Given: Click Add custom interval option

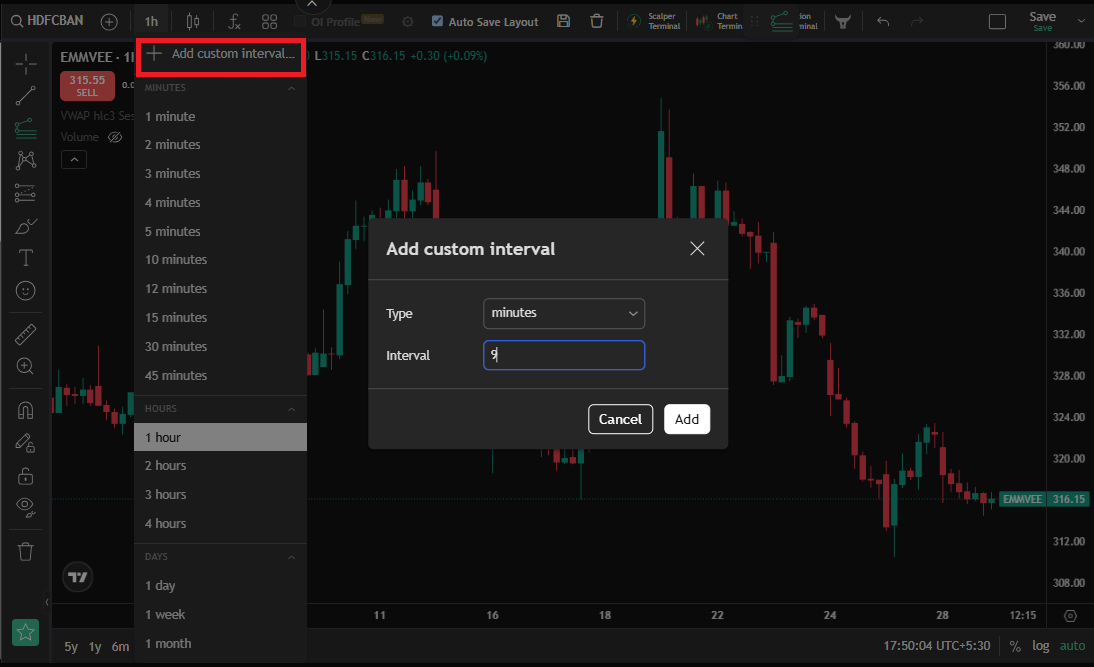Looking at the screenshot, I should click(220, 54).
